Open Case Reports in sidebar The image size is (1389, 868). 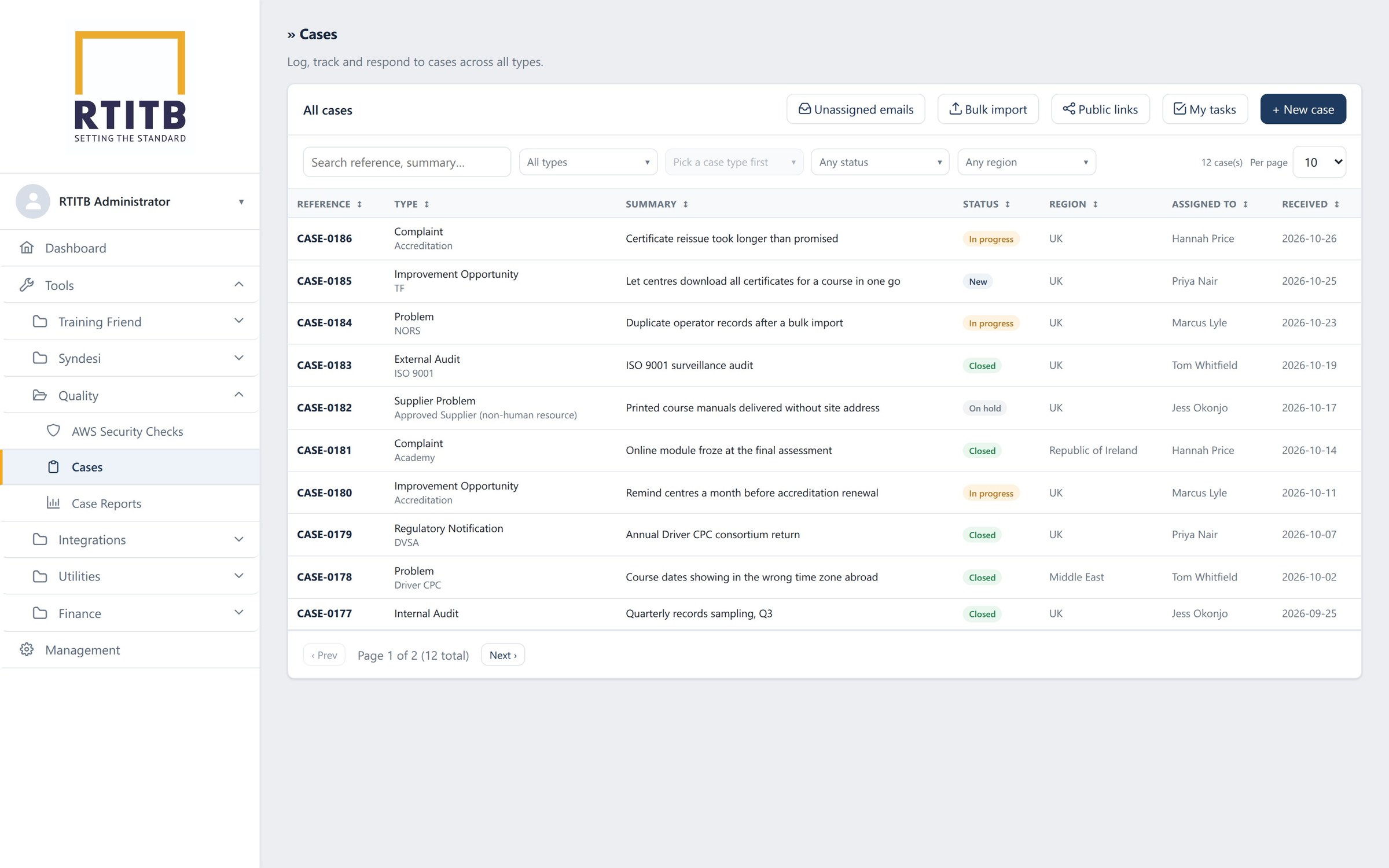pyautogui.click(x=130, y=503)
